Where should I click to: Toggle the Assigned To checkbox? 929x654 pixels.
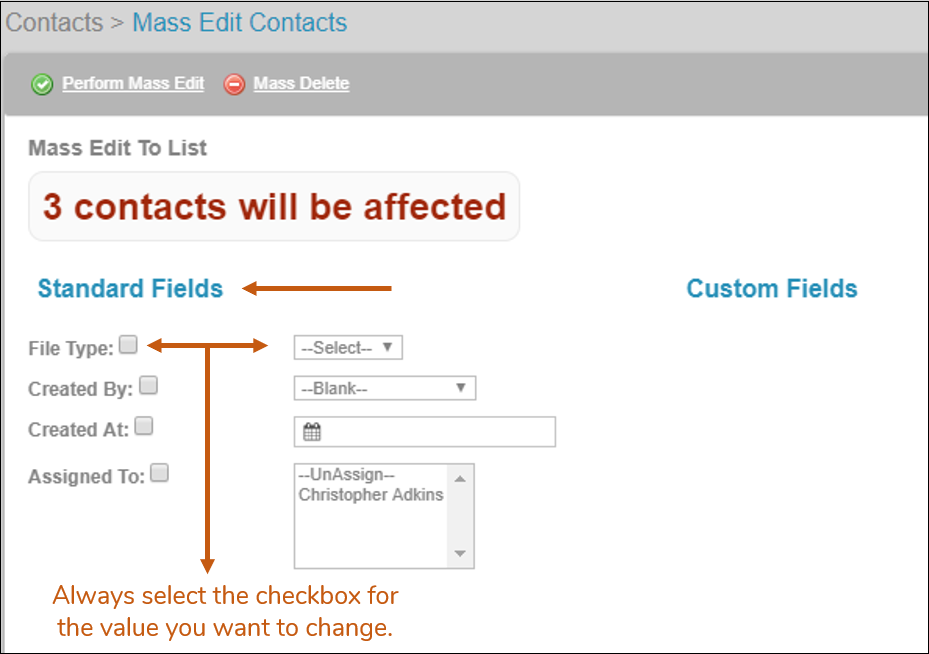pyautogui.click(x=159, y=471)
